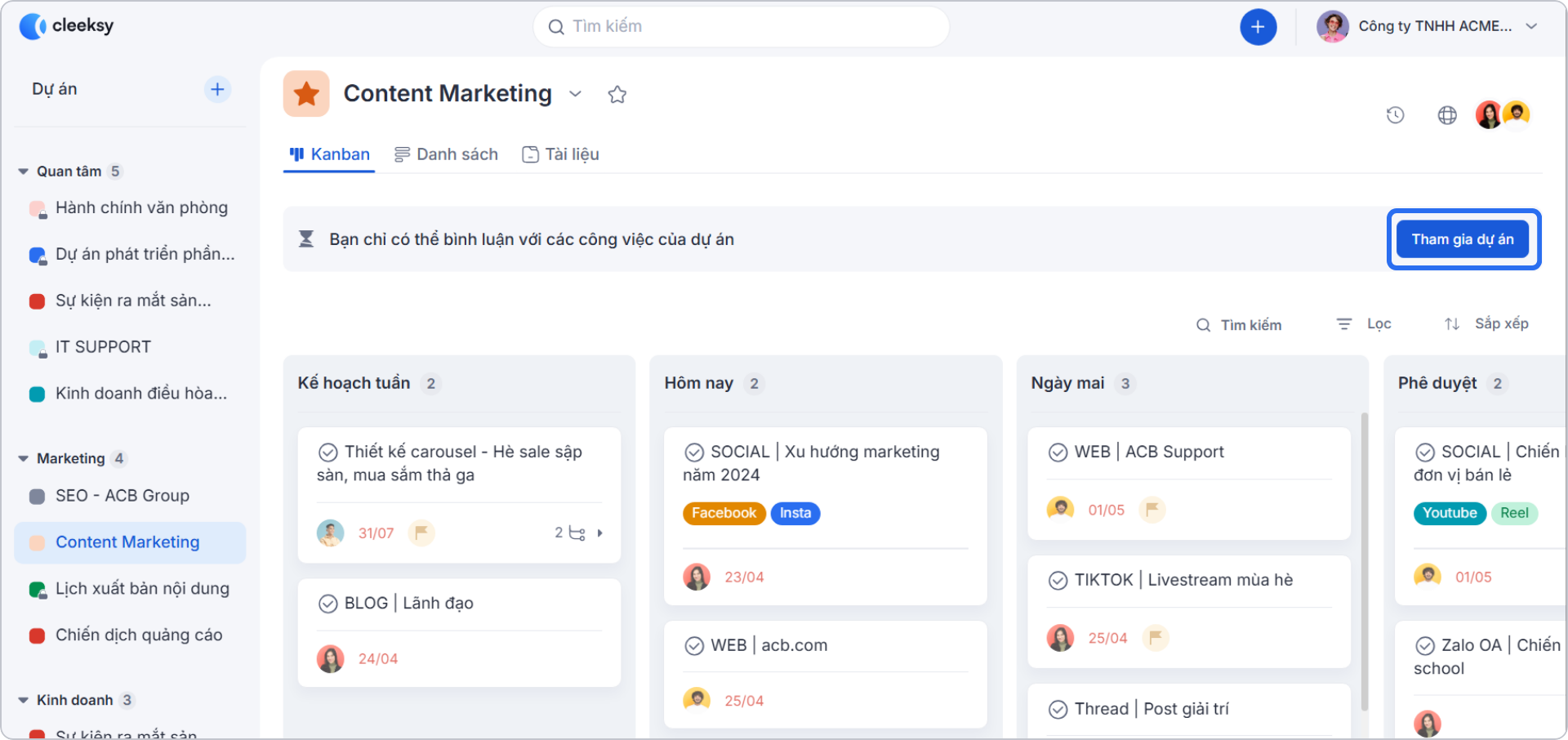Click the Tìm kiếm search field at top
This screenshot has width=1568, height=740.
(x=740, y=26)
